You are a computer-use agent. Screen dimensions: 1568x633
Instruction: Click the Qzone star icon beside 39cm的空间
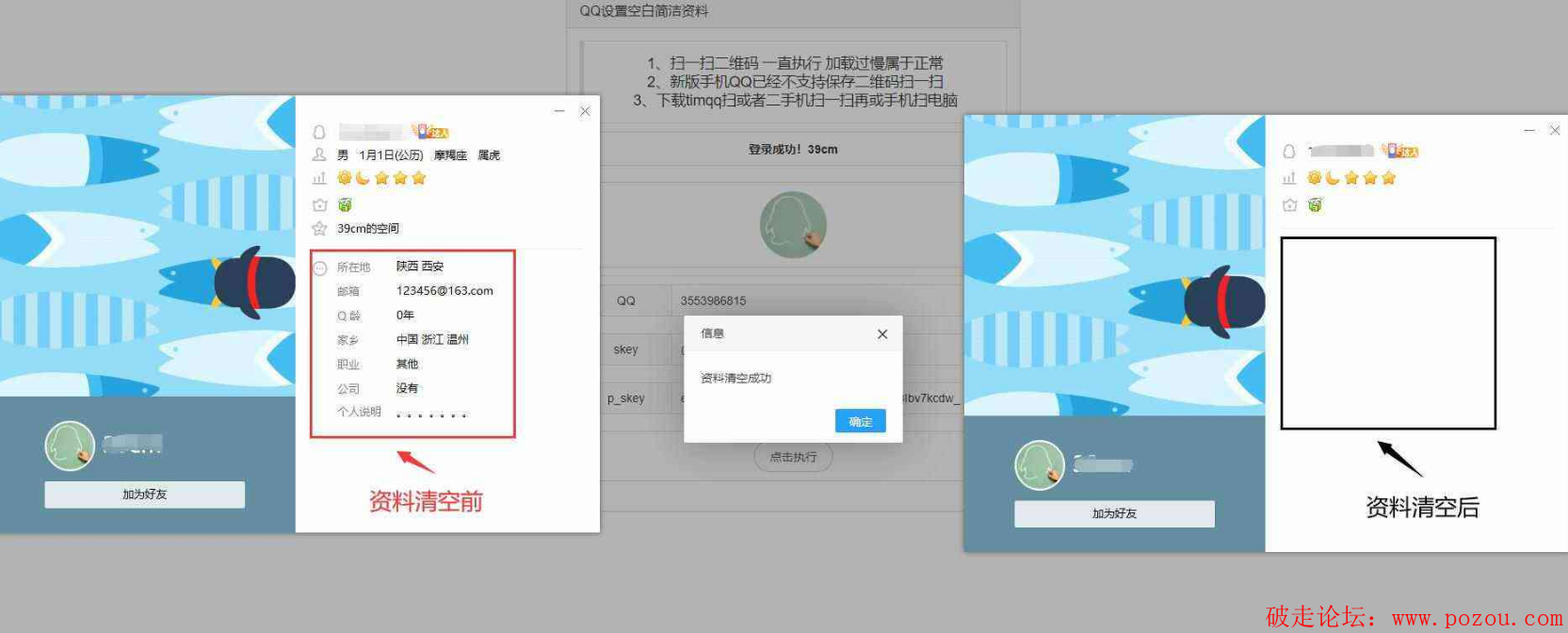[319, 229]
